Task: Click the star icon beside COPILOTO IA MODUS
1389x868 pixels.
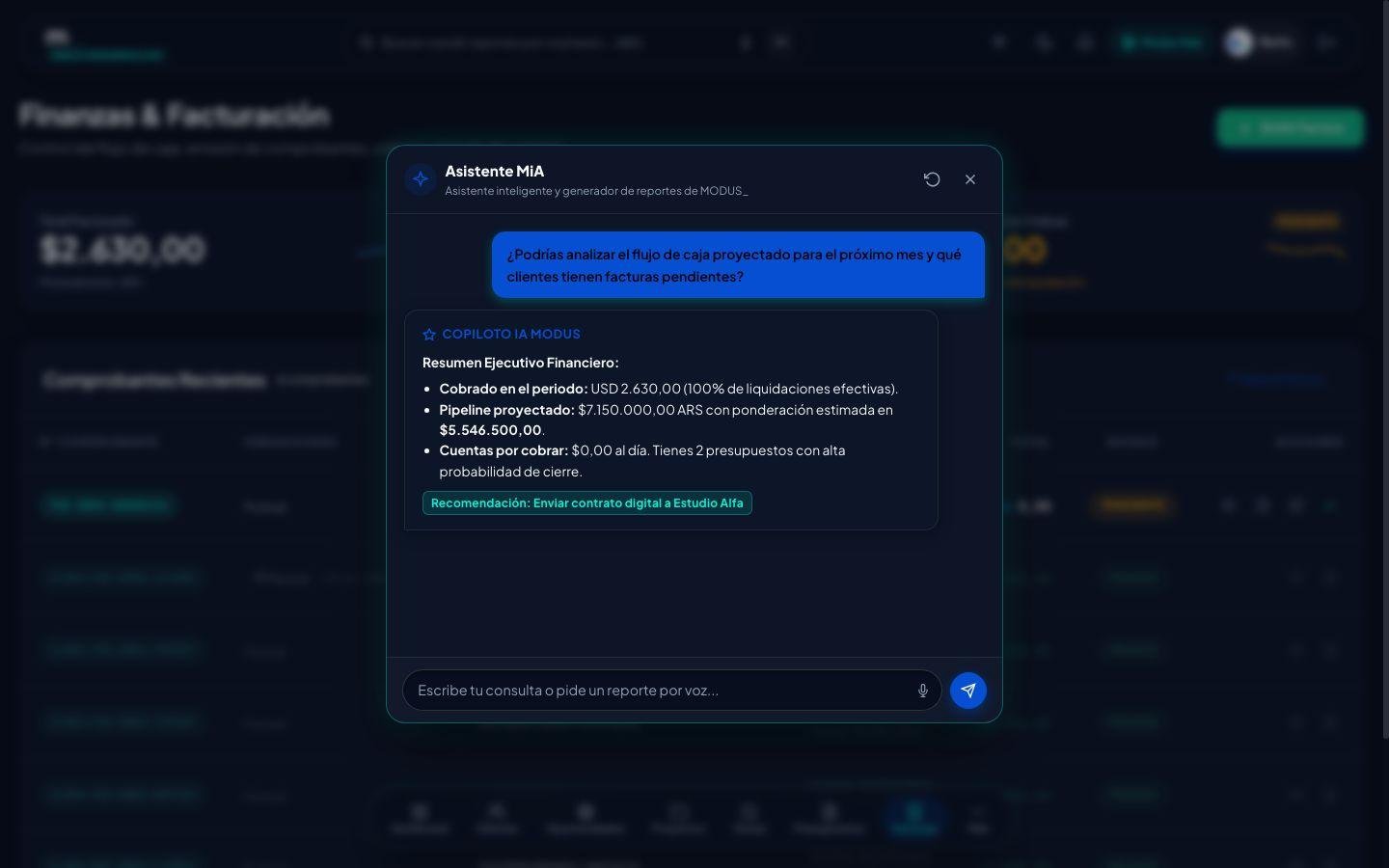Action: pyautogui.click(x=429, y=335)
